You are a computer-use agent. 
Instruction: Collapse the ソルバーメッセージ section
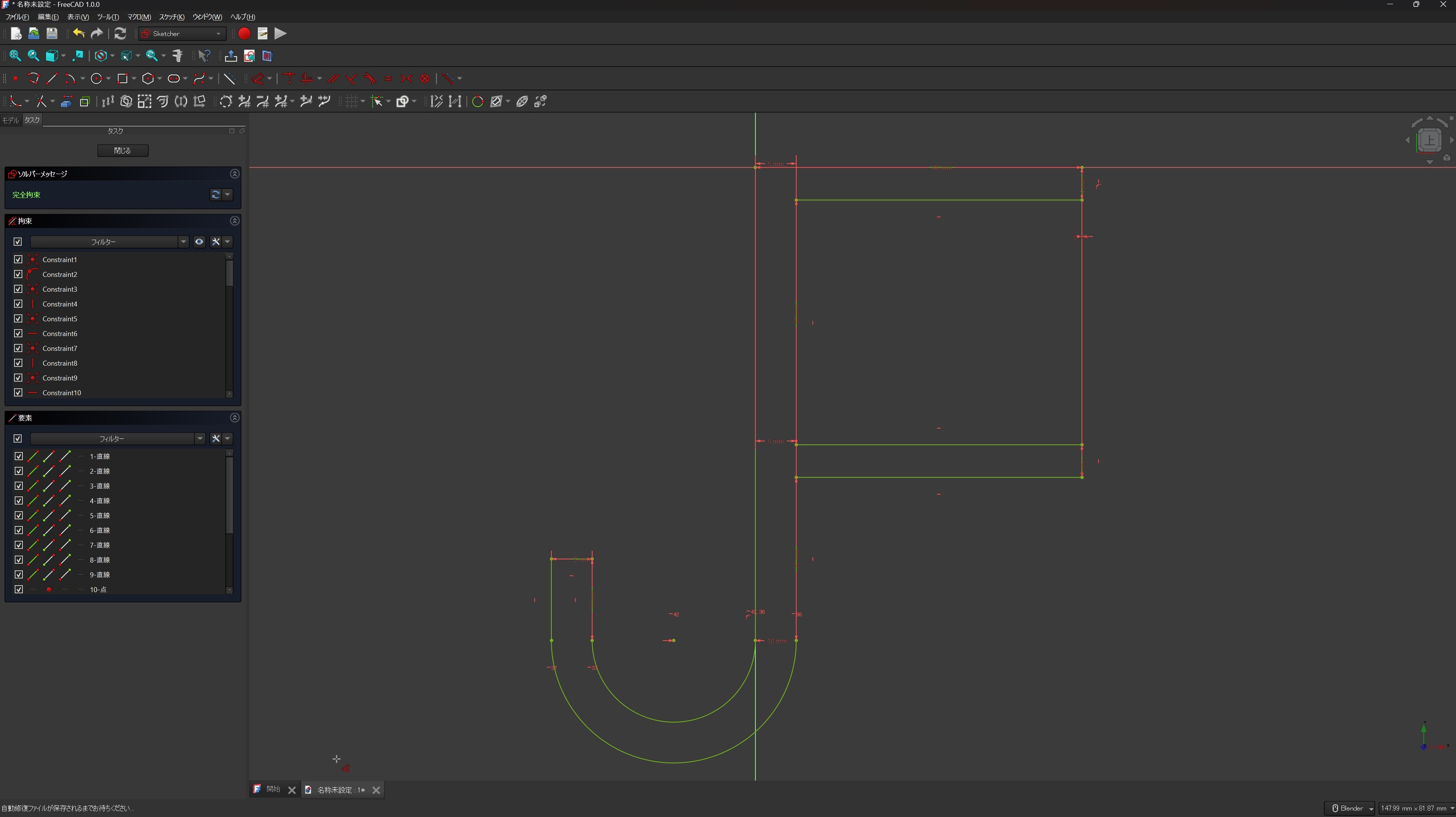[235, 174]
